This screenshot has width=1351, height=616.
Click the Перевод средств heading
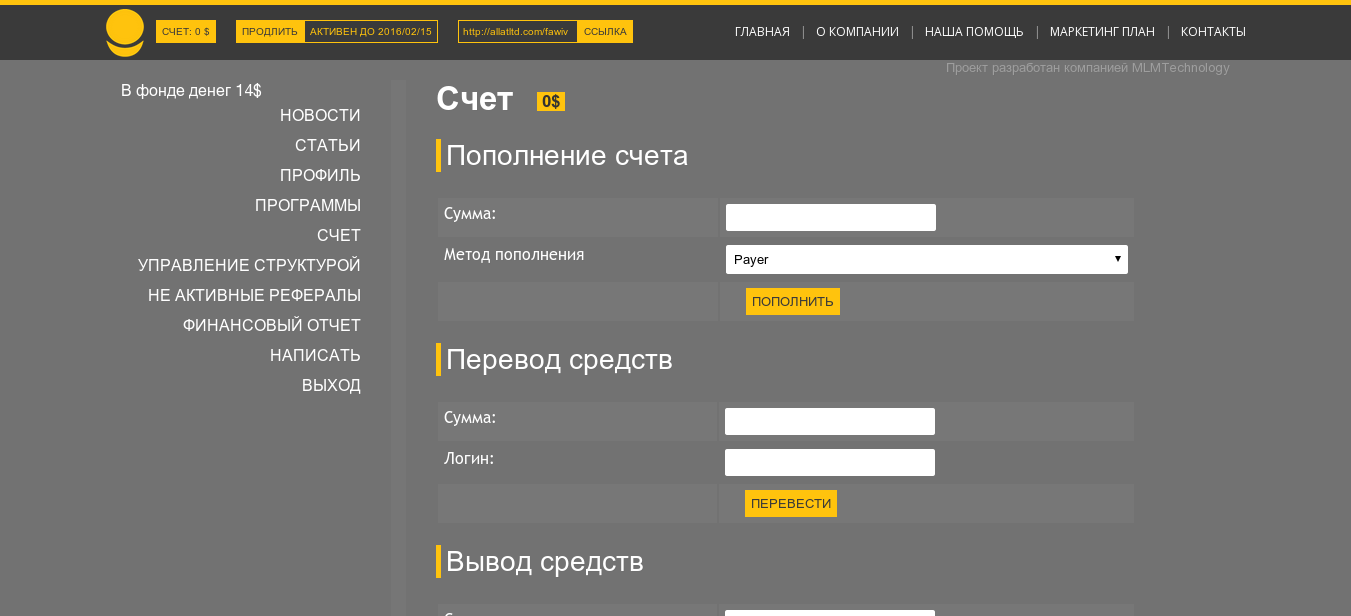(559, 360)
